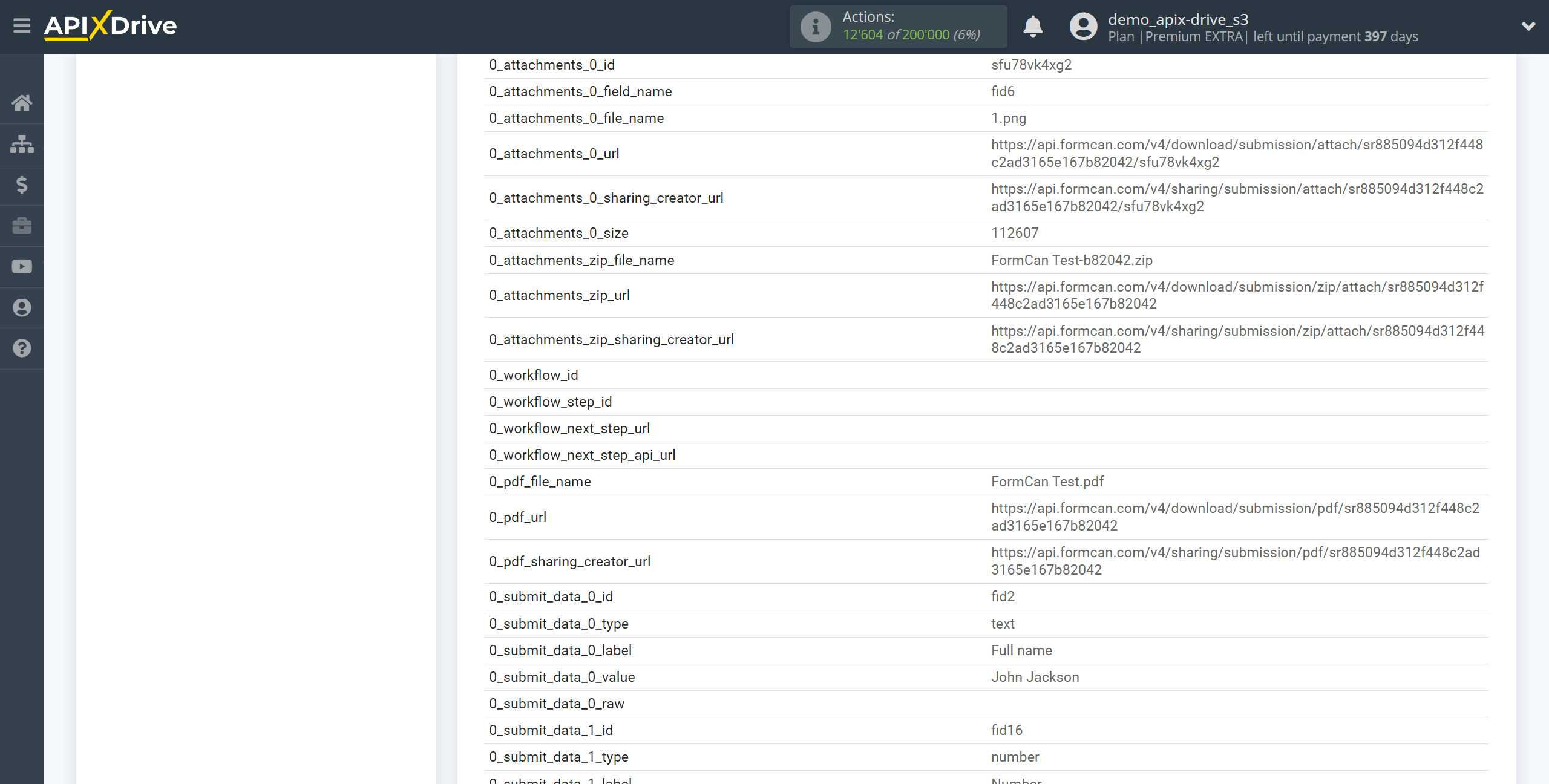
Task: Select value fid6
Action: 1003,92
